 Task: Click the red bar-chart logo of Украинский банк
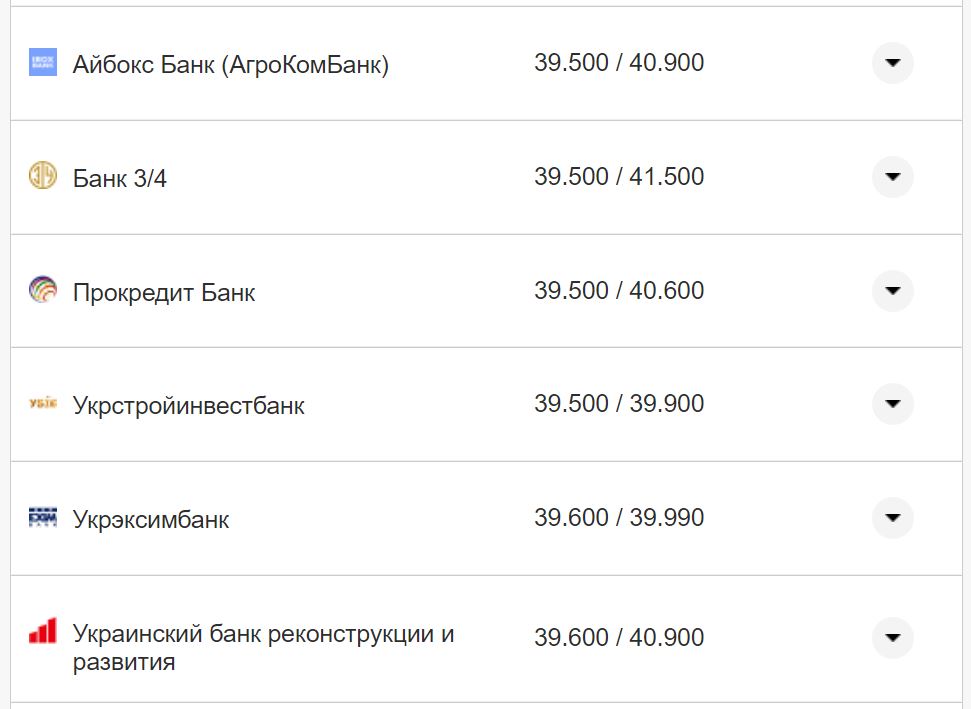click(x=42, y=630)
